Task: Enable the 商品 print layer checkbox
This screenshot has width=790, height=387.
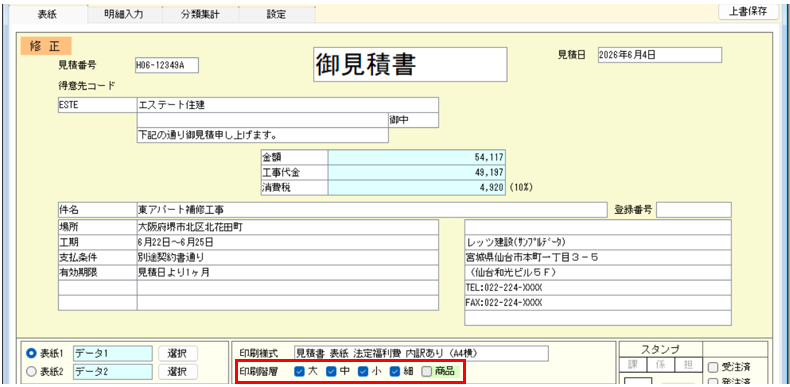Action: coord(427,372)
